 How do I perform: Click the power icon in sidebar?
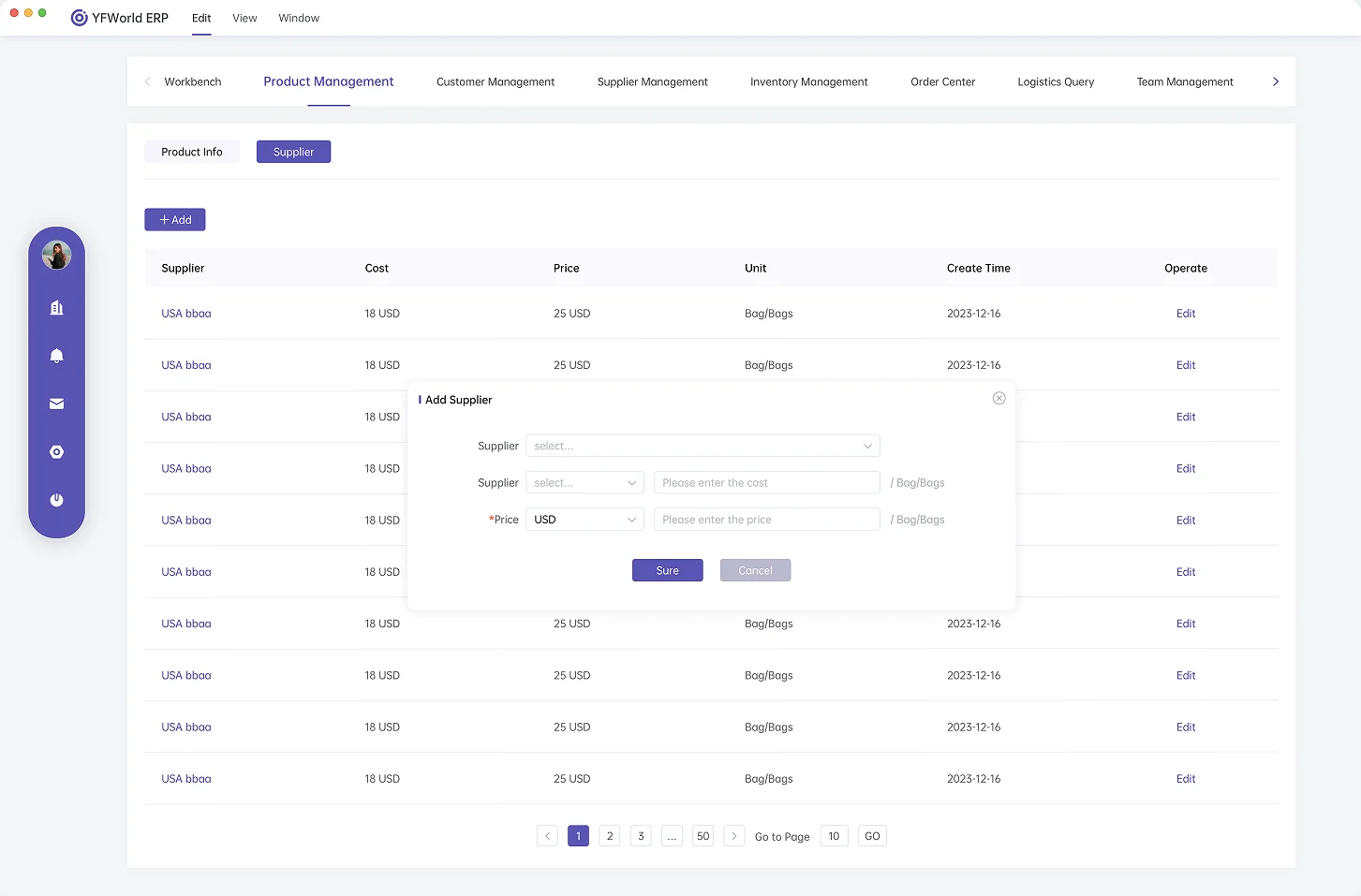pos(56,500)
